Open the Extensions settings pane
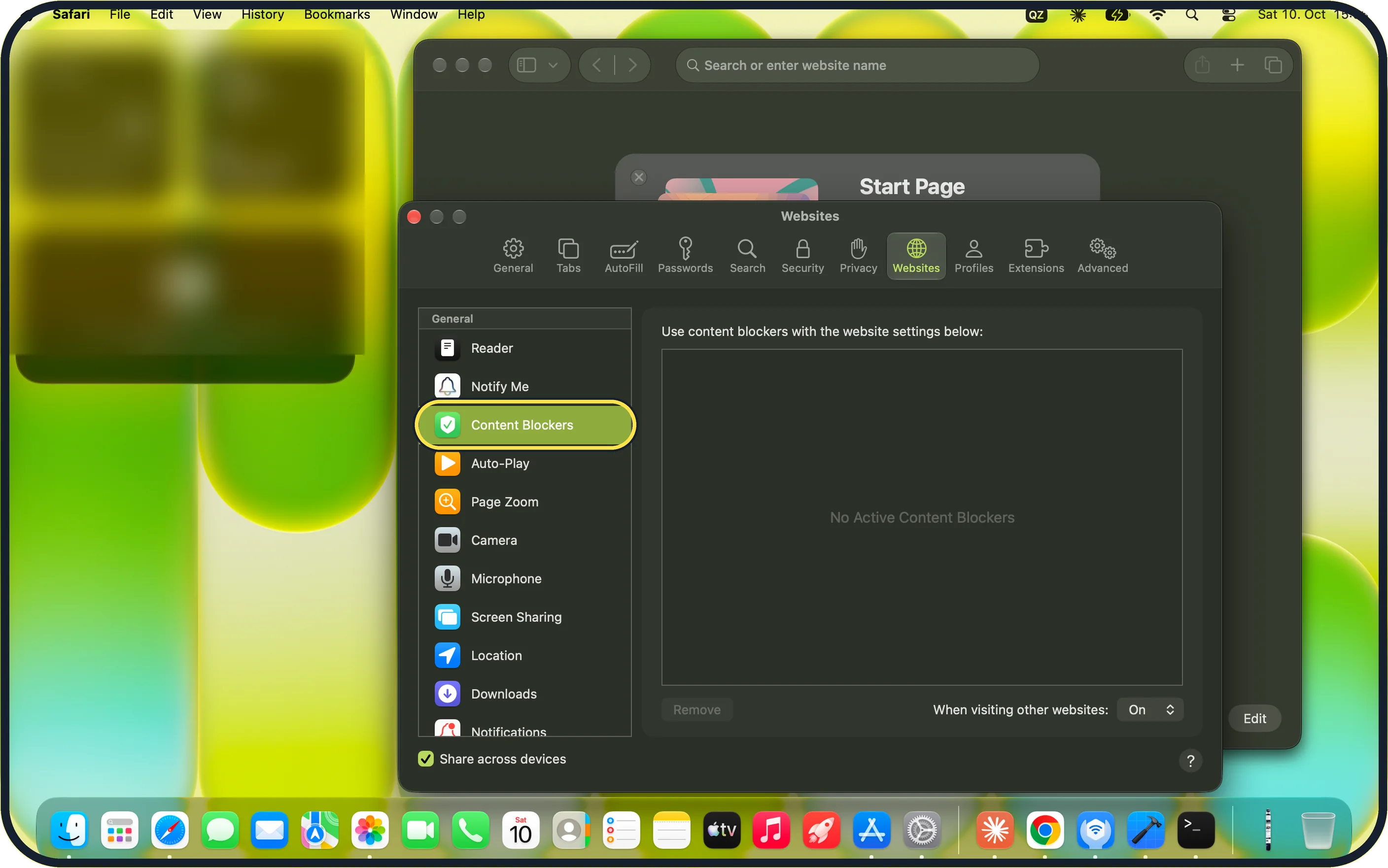This screenshot has height=868, width=1388. (x=1036, y=256)
